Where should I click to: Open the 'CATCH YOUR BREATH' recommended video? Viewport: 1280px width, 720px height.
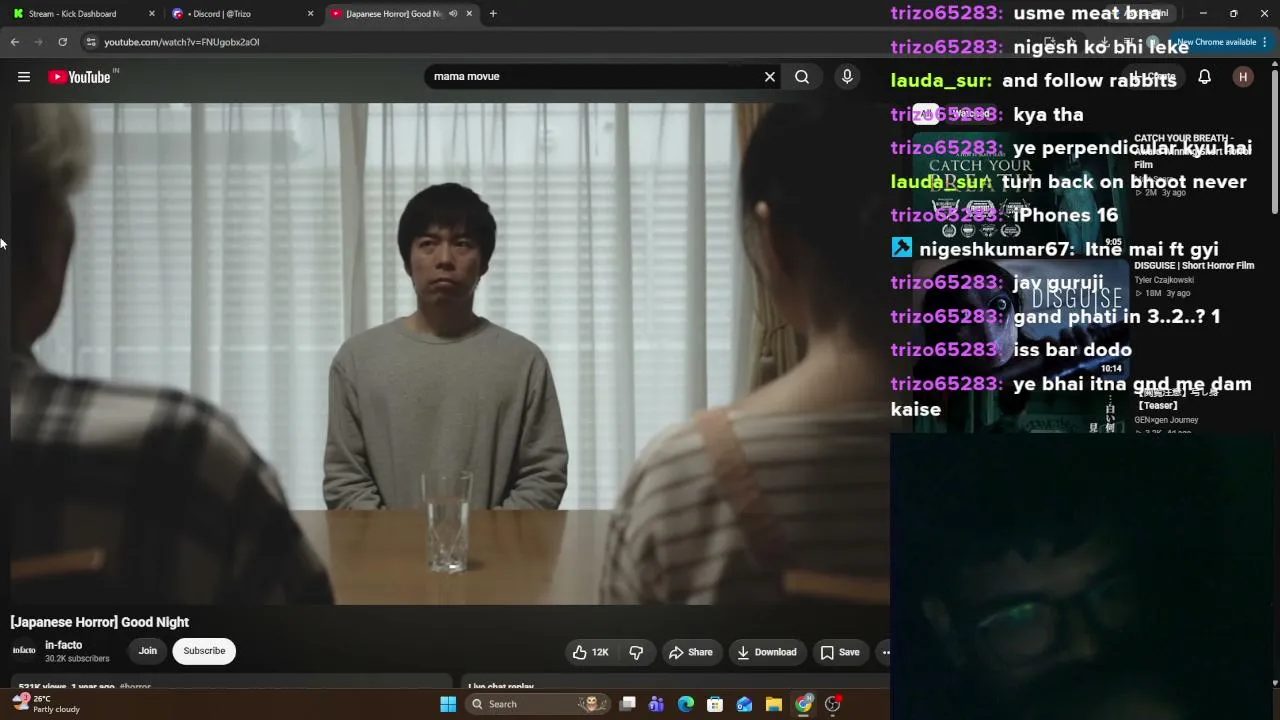[1193, 151]
